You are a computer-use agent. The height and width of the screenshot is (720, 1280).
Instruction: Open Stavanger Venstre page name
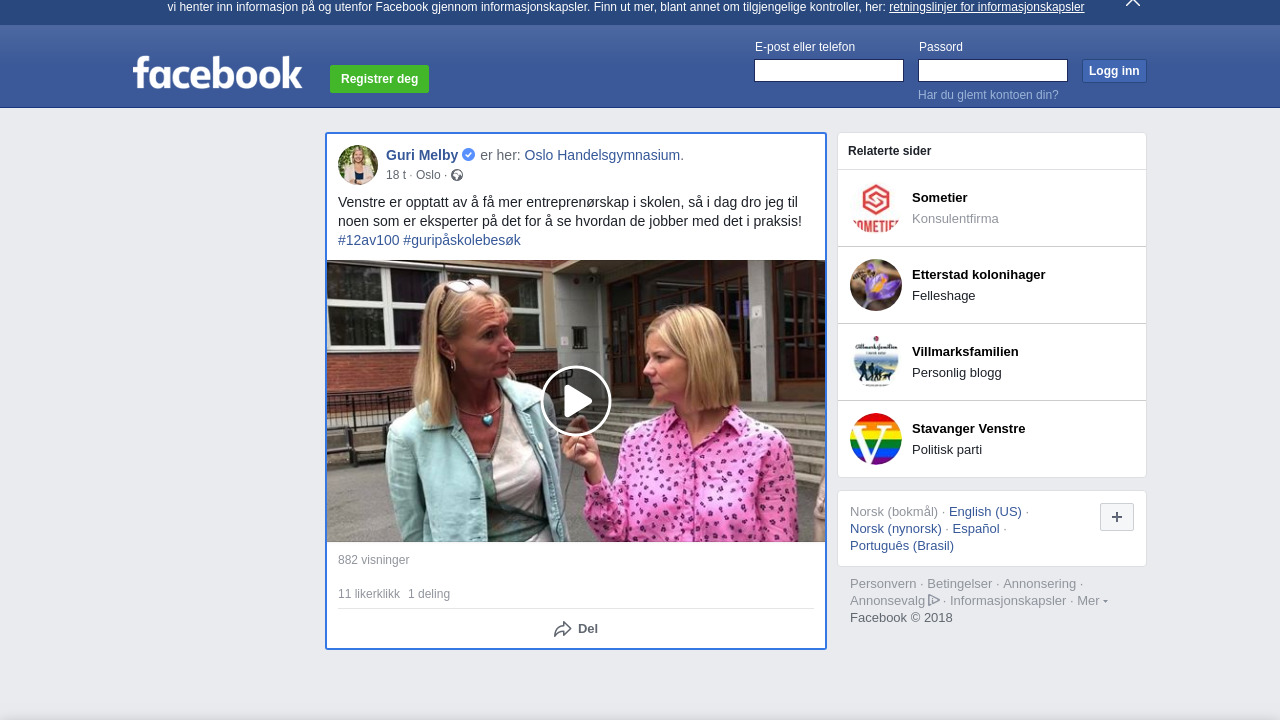click(969, 429)
